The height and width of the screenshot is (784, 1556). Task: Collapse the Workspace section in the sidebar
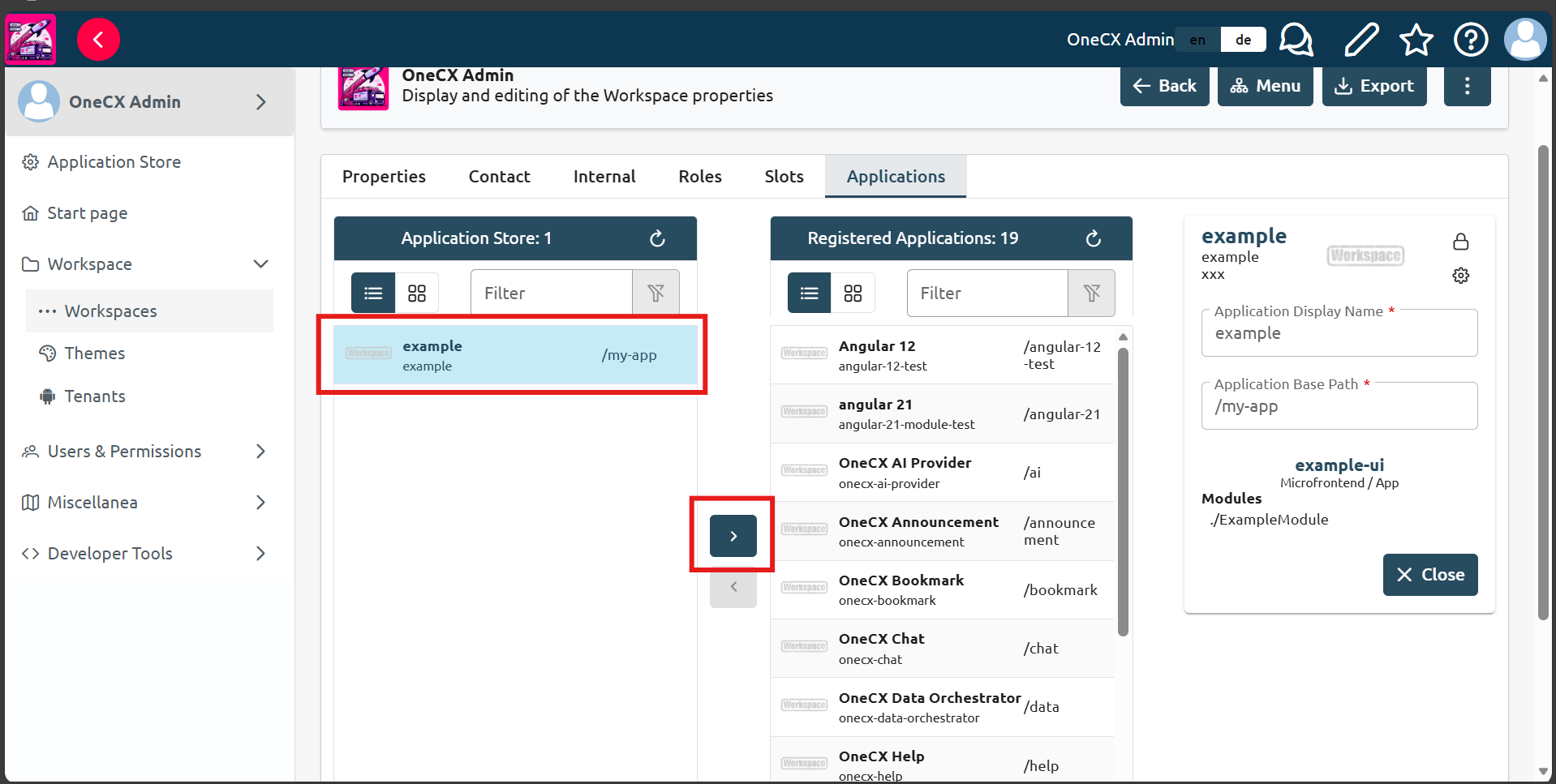(x=260, y=263)
